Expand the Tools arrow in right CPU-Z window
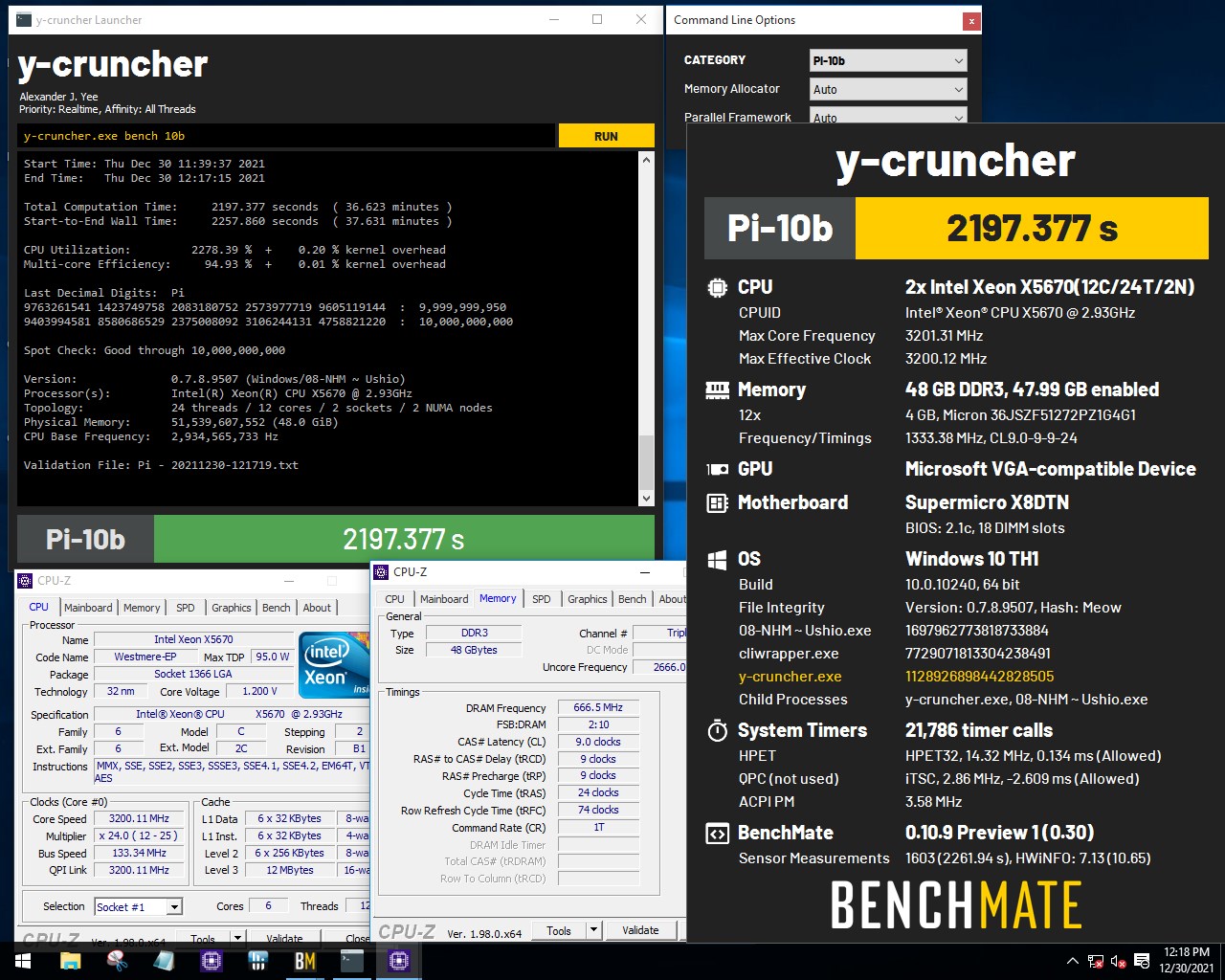This screenshot has height=980, width=1225. click(593, 930)
